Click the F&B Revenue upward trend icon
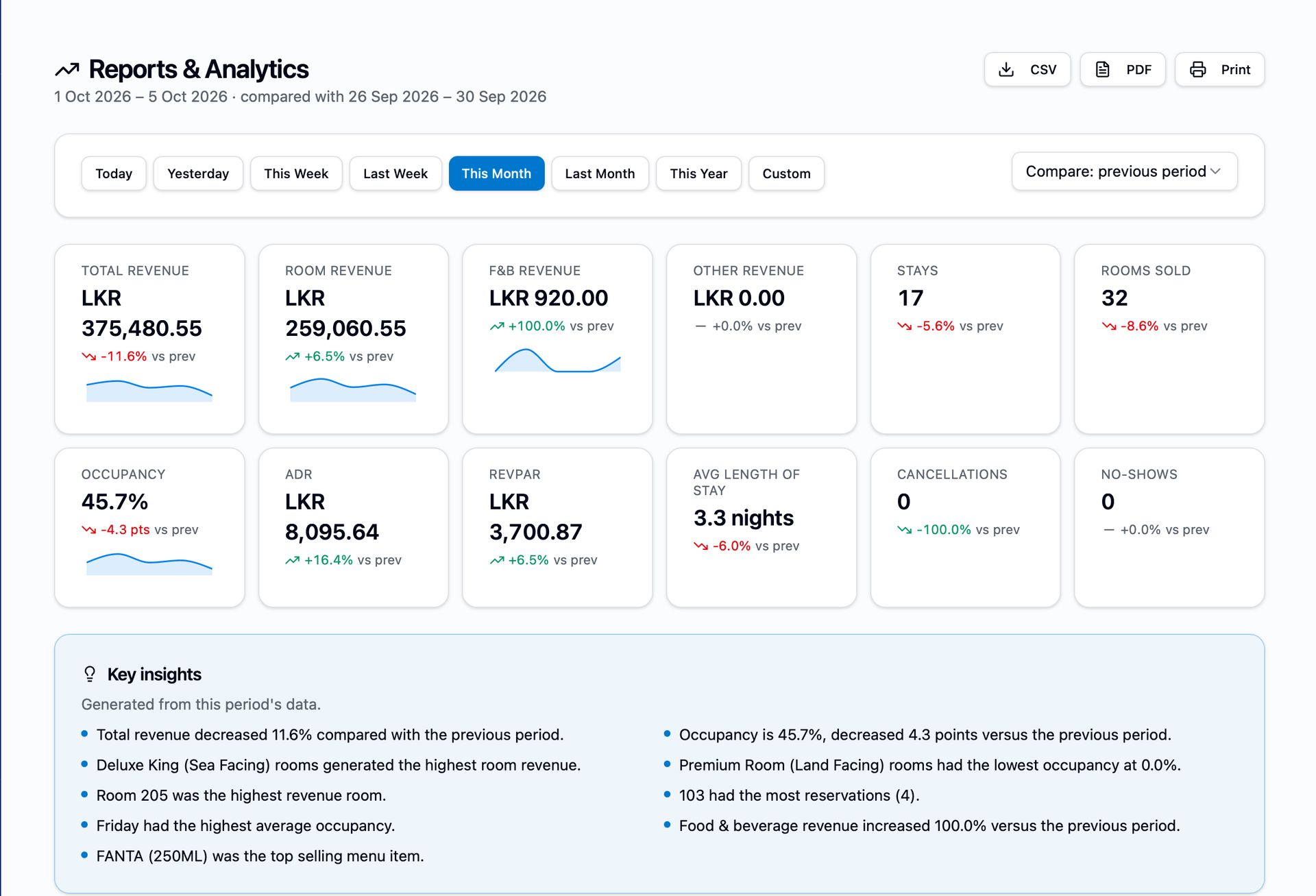The height and width of the screenshot is (896, 1316). (x=497, y=326)
